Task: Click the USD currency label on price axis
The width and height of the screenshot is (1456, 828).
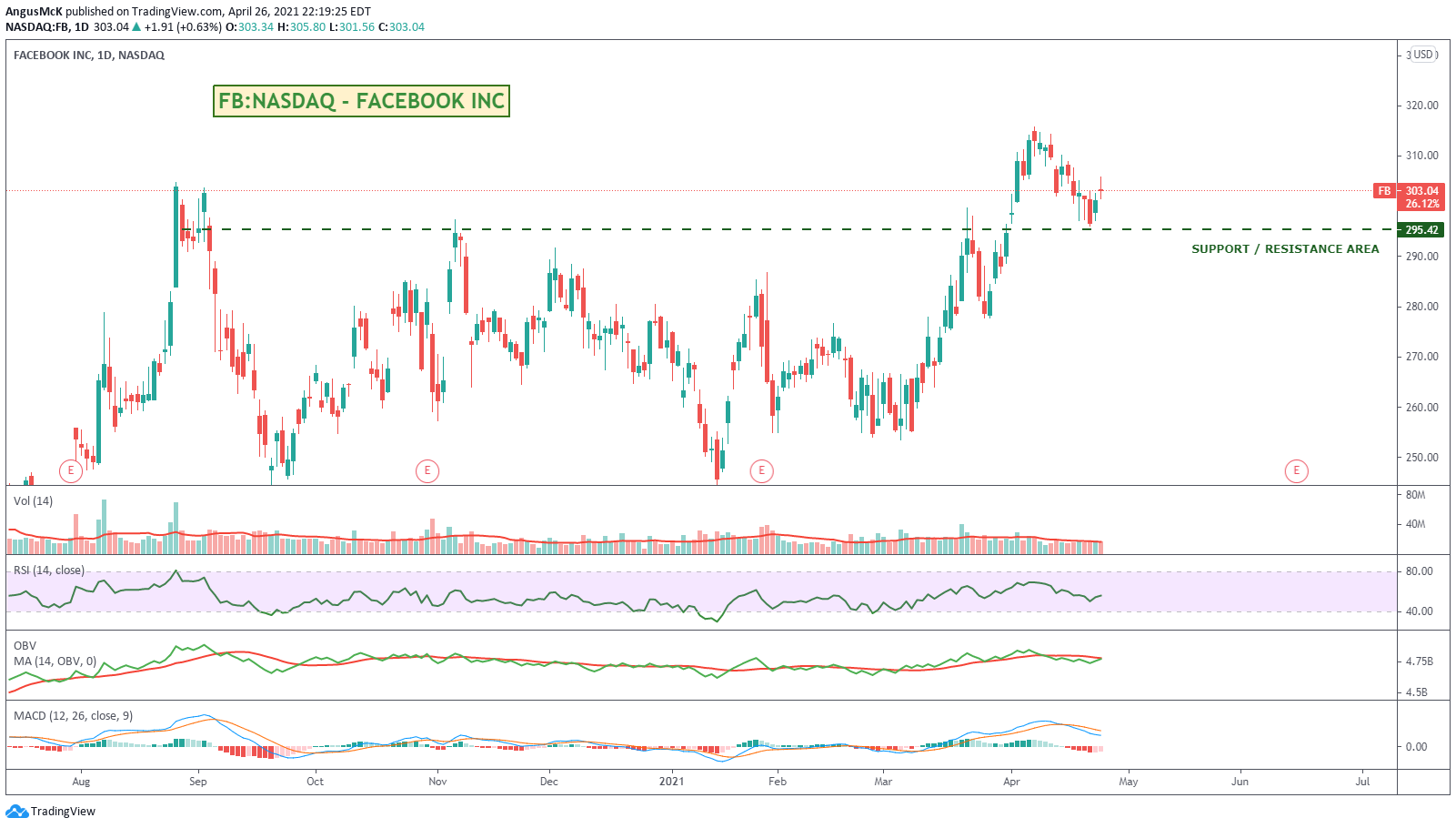Action: (x=1423, y=55)
